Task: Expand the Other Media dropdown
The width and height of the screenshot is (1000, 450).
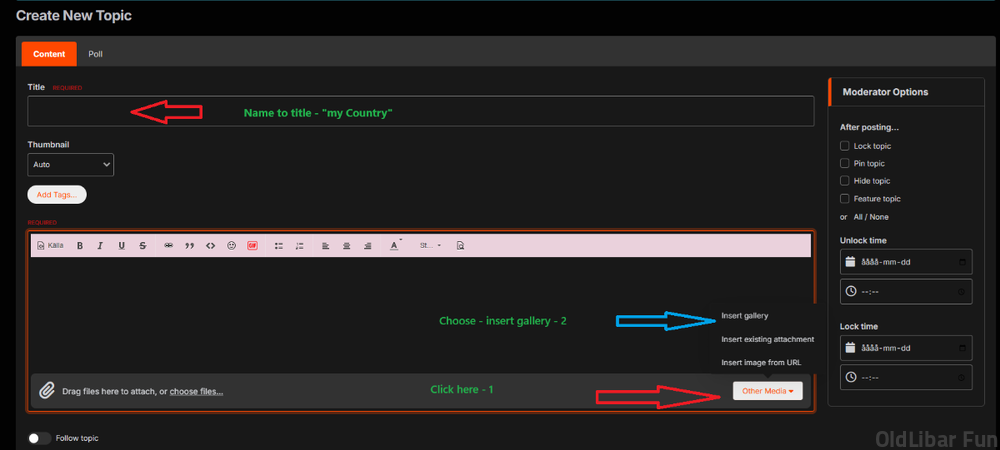Action: (767, 391)
